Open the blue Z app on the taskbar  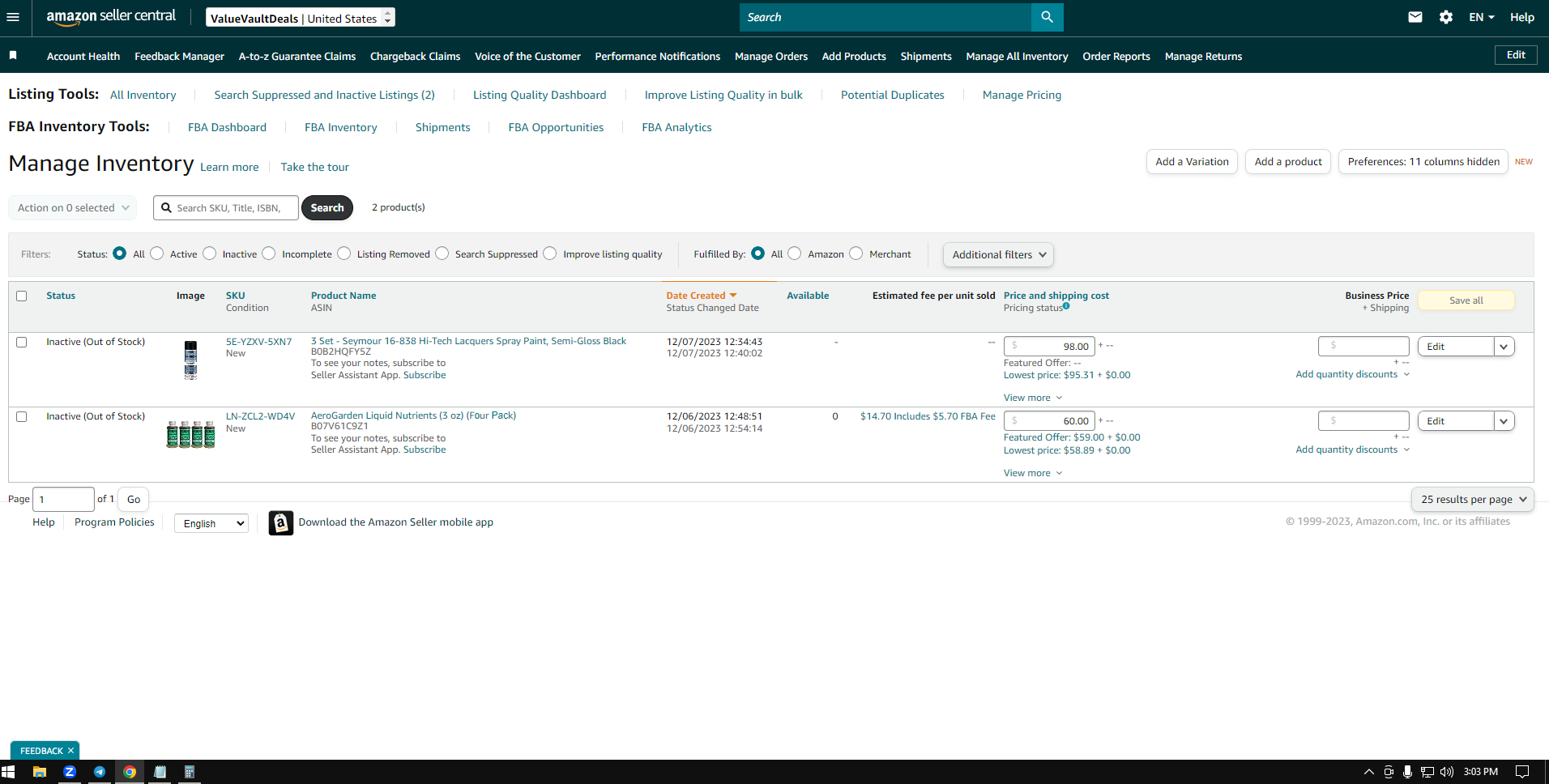pos(70,772)
